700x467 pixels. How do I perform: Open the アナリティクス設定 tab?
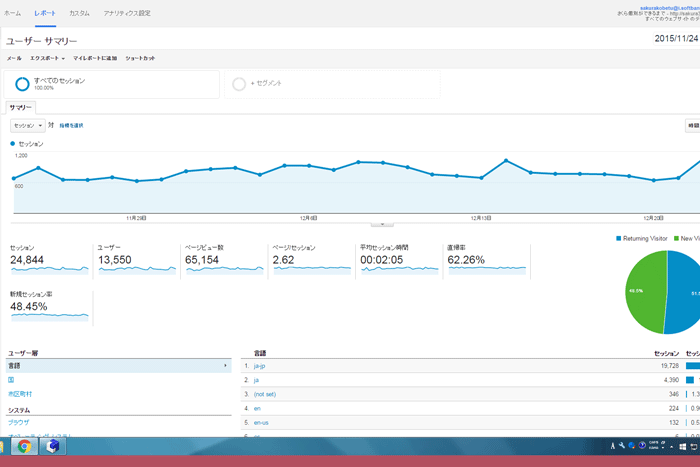tap(127, 13)
